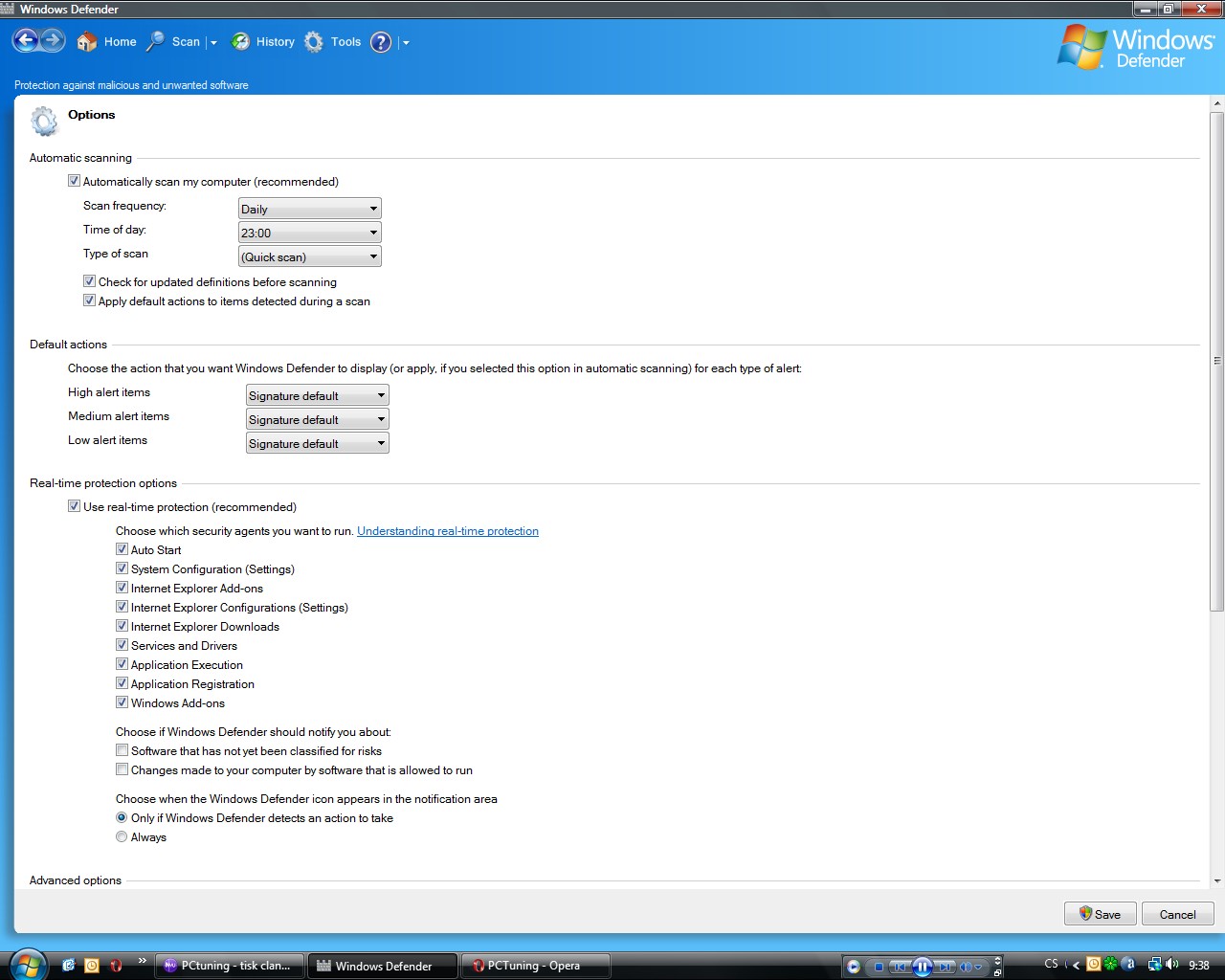The image size is (1225, 980).
Task: Uncheck Application Registration agent
Action: [x=122, y=683]
